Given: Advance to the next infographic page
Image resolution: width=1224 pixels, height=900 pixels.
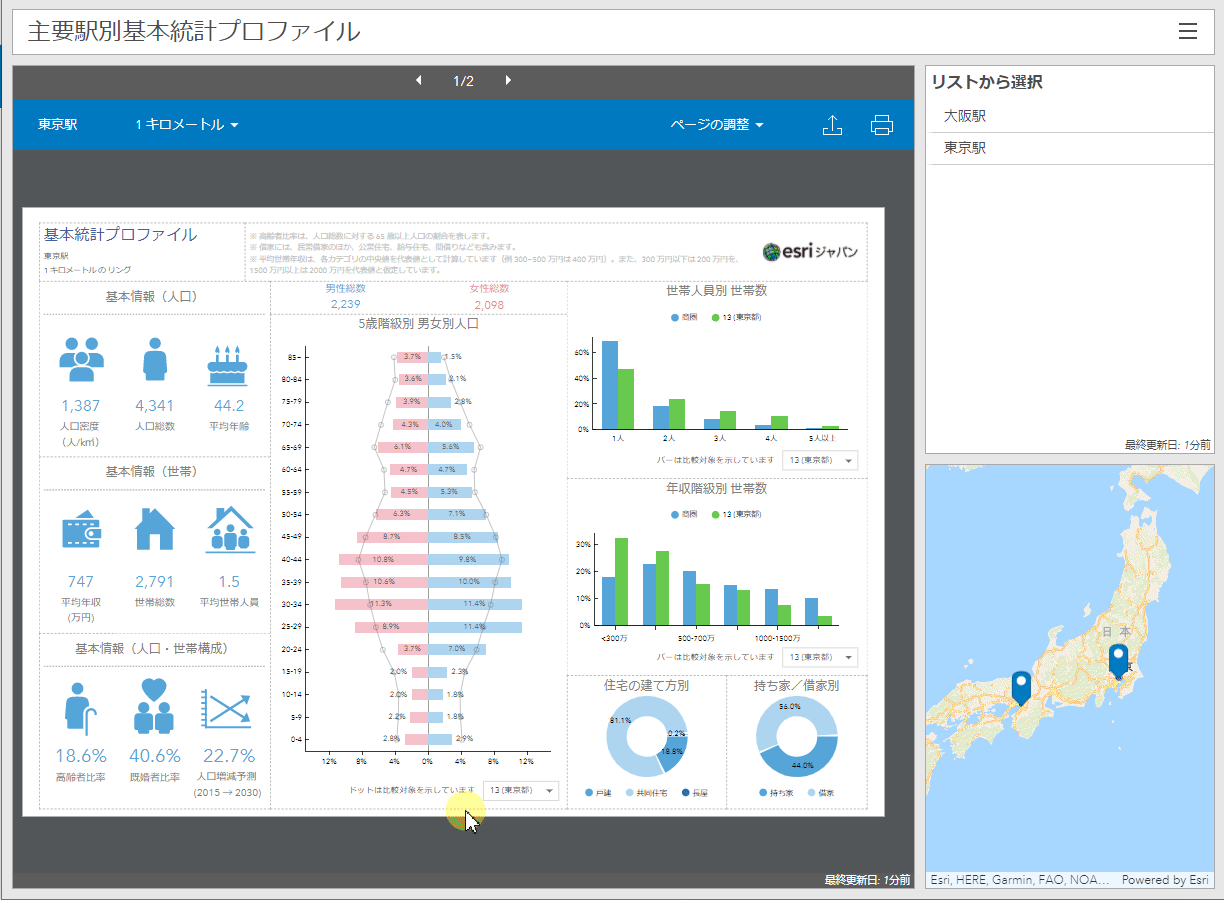Looking at the screenshot, I should pos(508,80).
